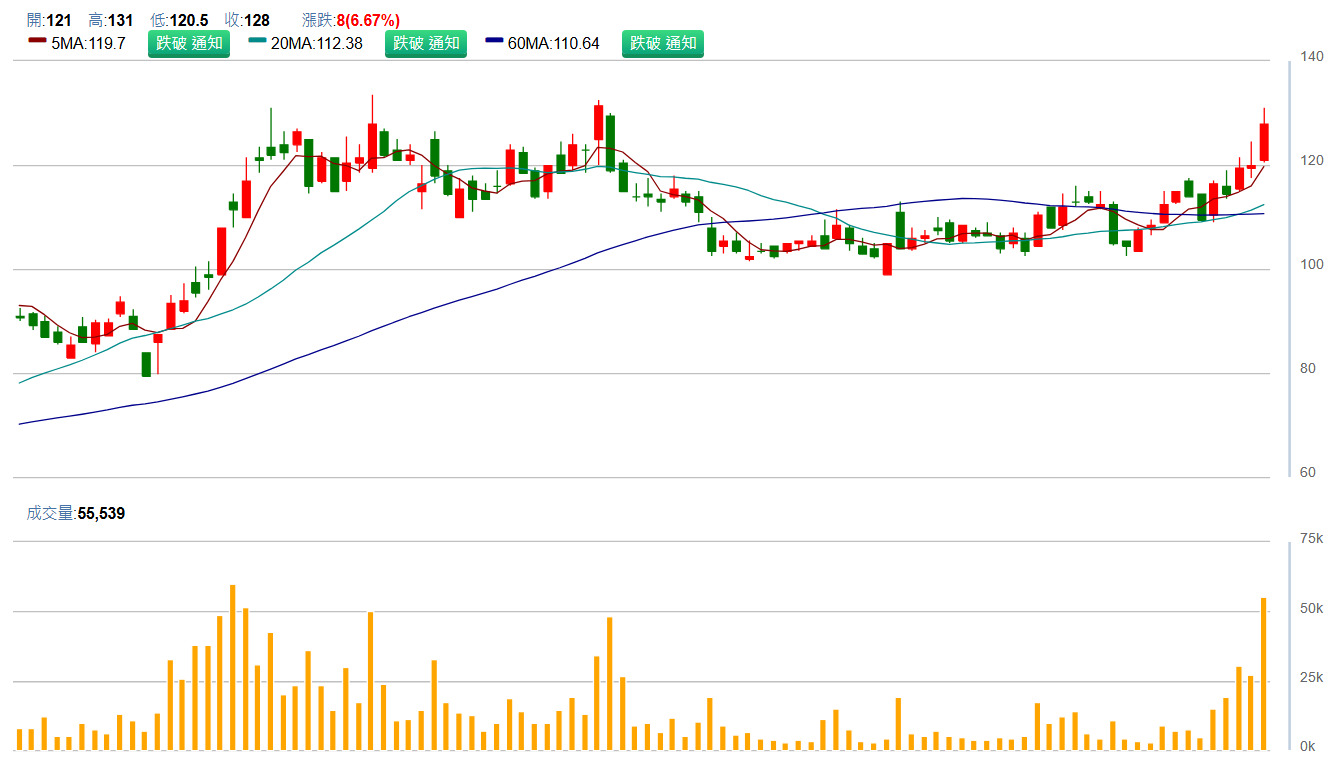The width and height of the screenshot is (1331, 760).
Task: Click the closing price 收:128
Action: 248,20
